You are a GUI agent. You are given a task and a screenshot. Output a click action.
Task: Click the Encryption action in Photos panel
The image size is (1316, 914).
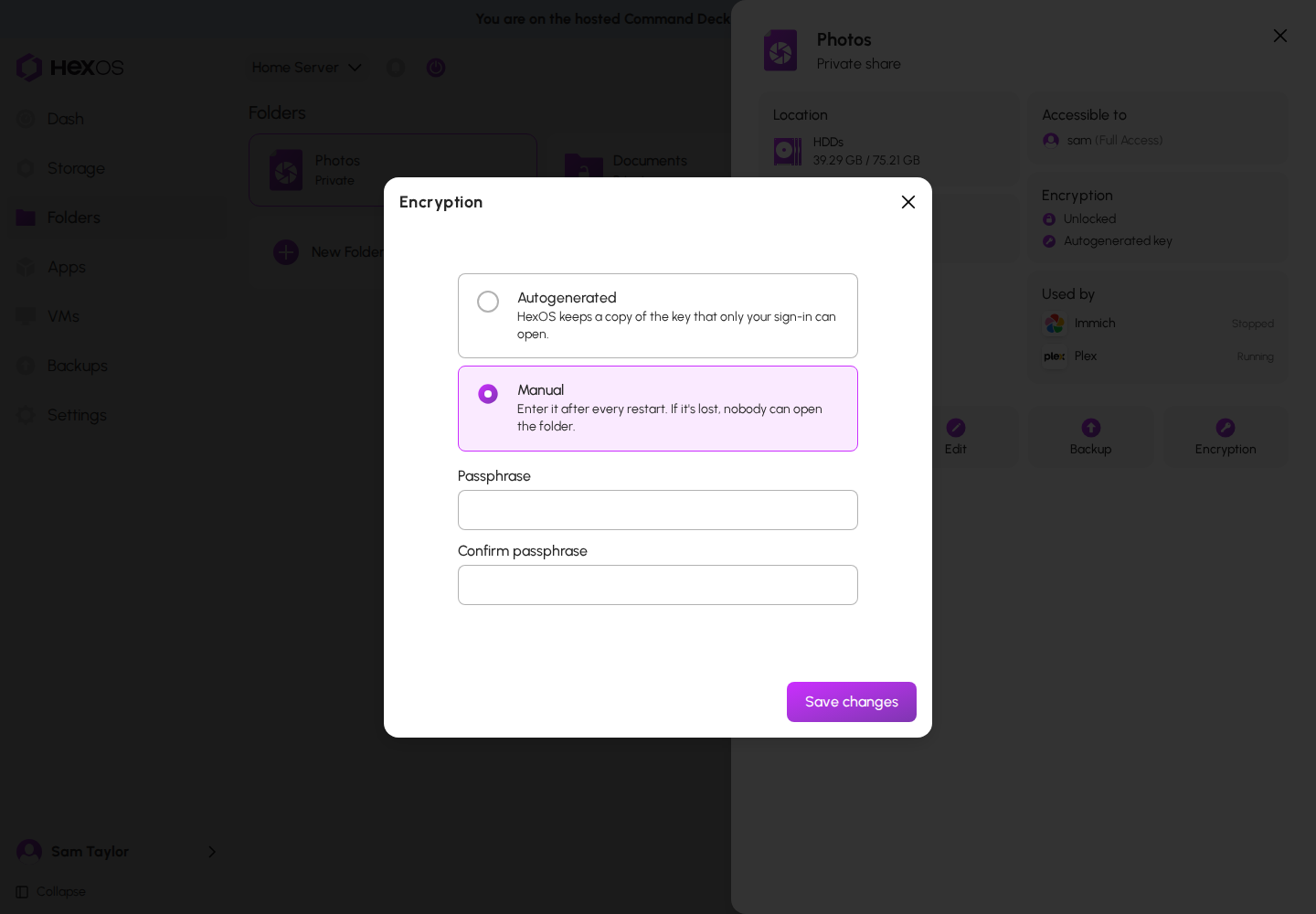point(1226,437)
